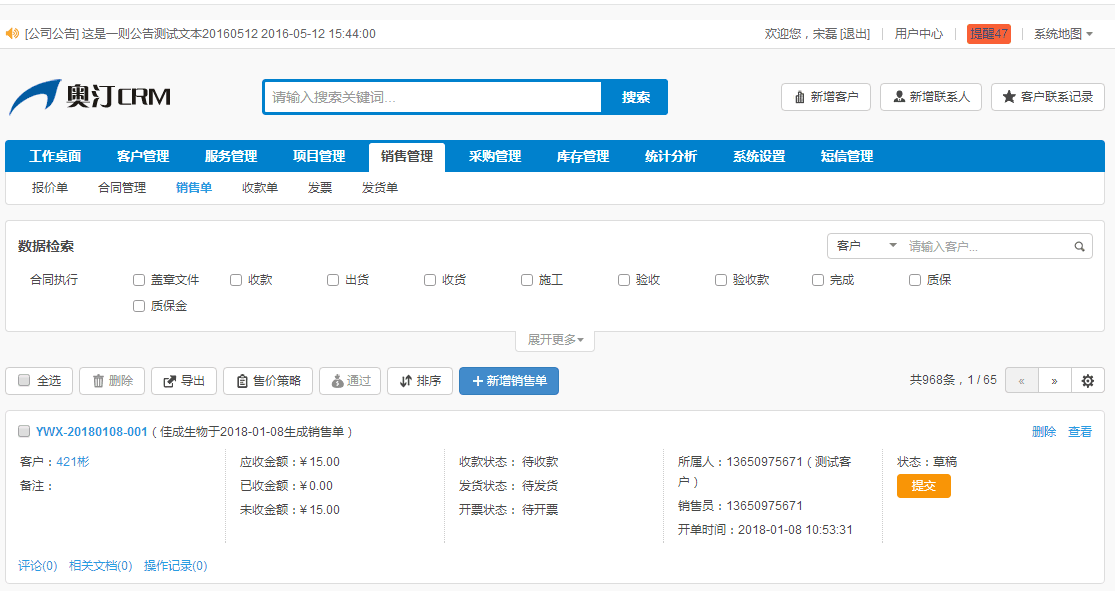Go to next page arrow »

(1054, 381)
